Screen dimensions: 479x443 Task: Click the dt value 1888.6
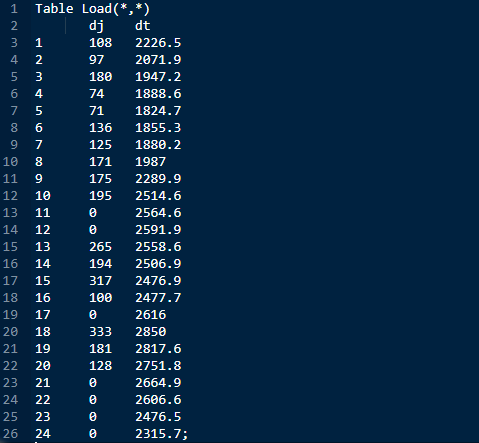pyautogui.click(x=158, y=94)
